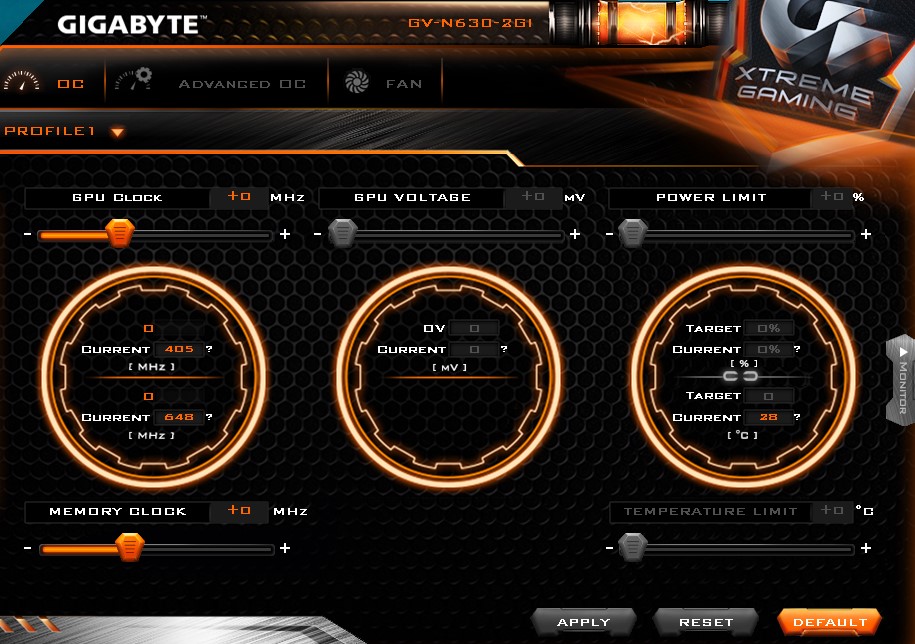Decrease Memory Clock with minus button
Screen dimensions: 915x644
(x=27, y=548)
